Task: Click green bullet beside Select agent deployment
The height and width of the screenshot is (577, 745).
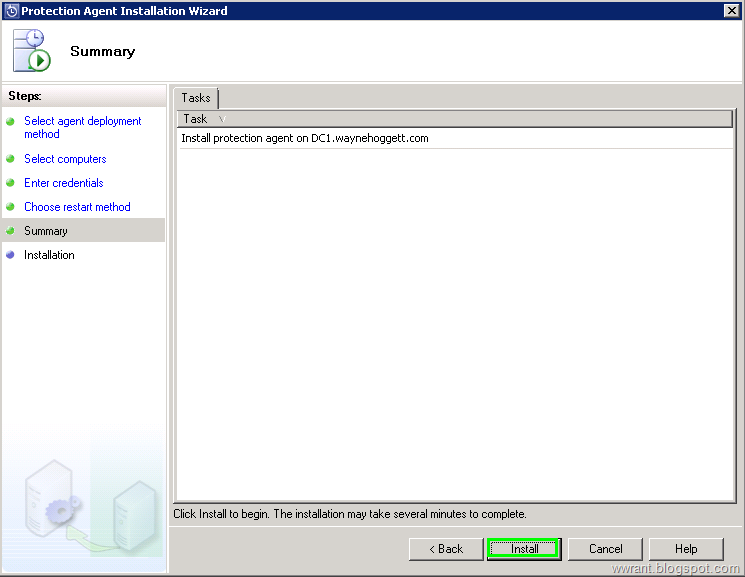Action: click(10, 121)
